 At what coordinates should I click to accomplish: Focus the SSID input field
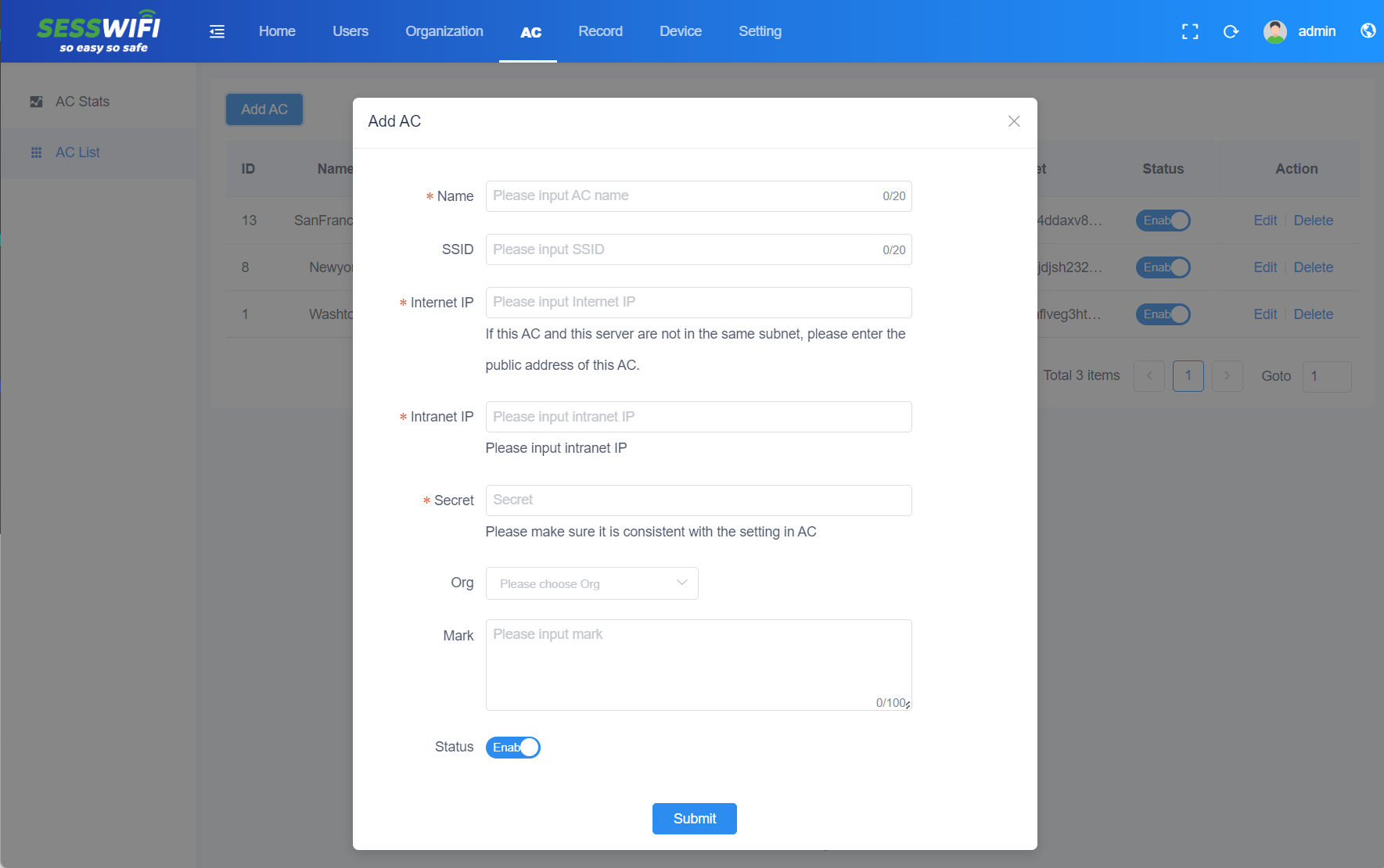pos(699,249)
